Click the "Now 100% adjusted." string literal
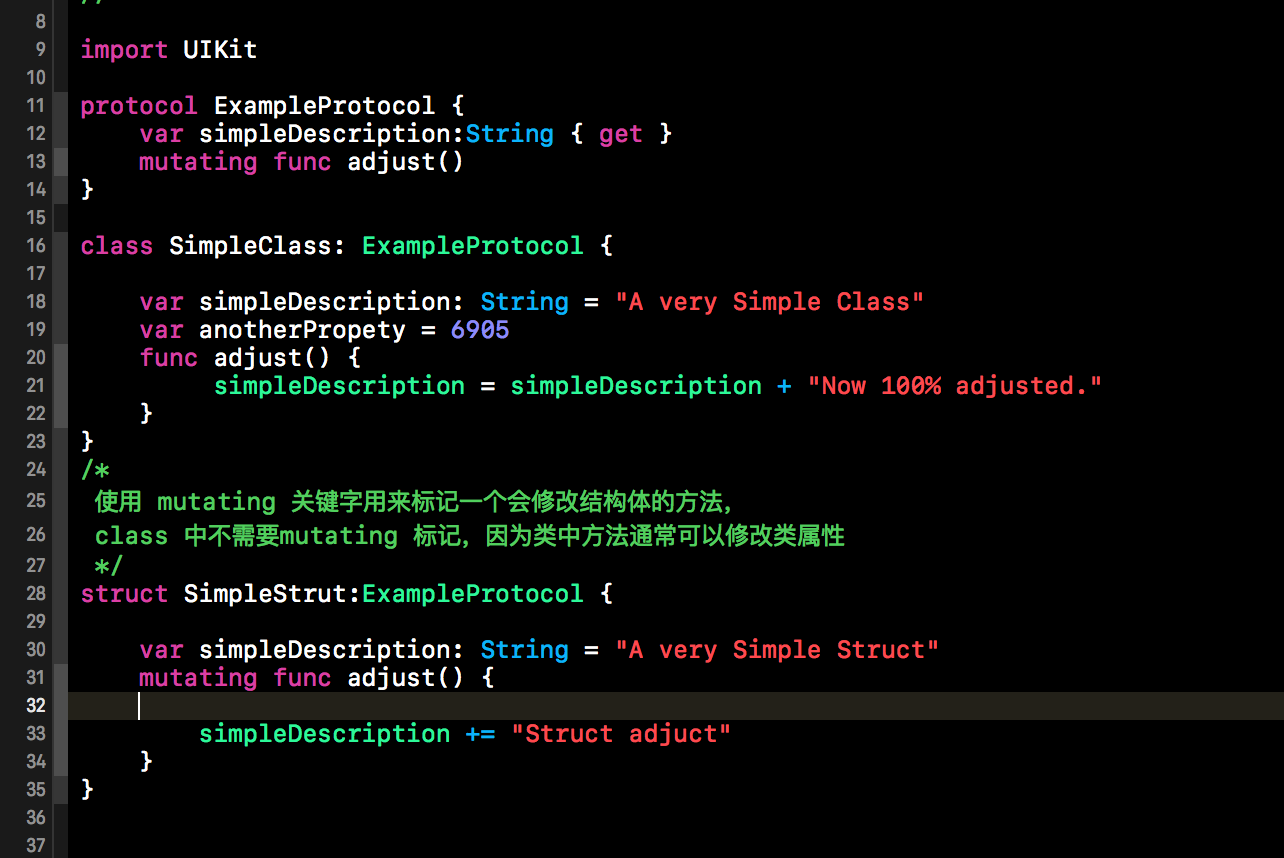Screen dimensions: 1284x858 (954, 385)
